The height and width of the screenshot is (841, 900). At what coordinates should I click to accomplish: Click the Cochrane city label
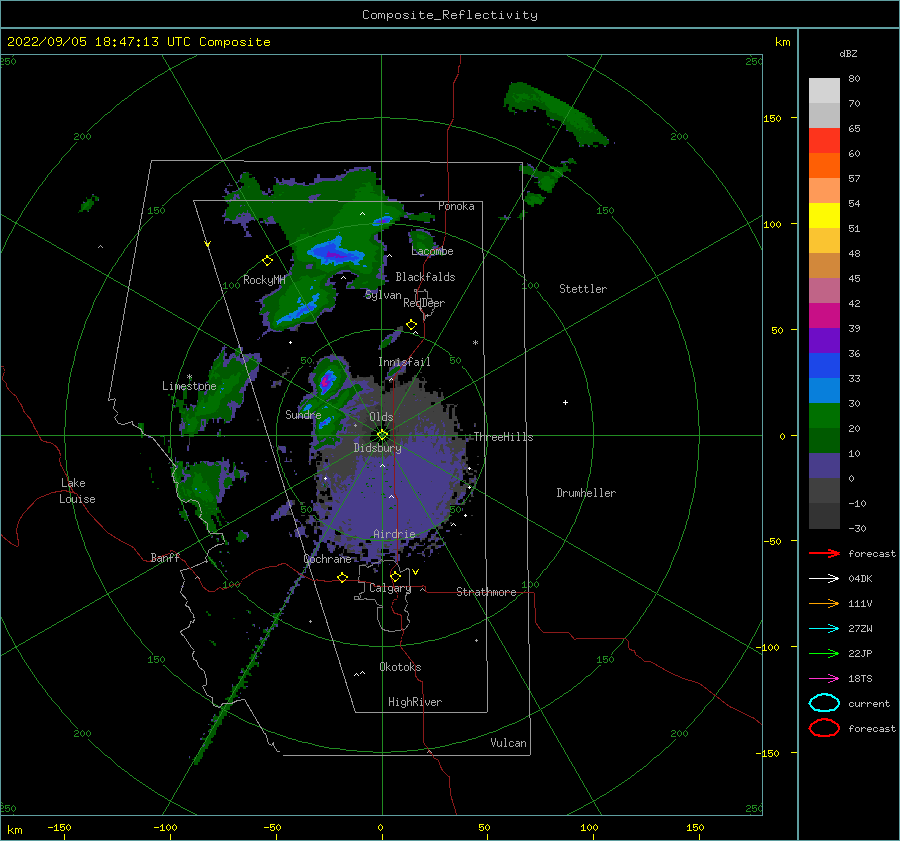(327, 559)
